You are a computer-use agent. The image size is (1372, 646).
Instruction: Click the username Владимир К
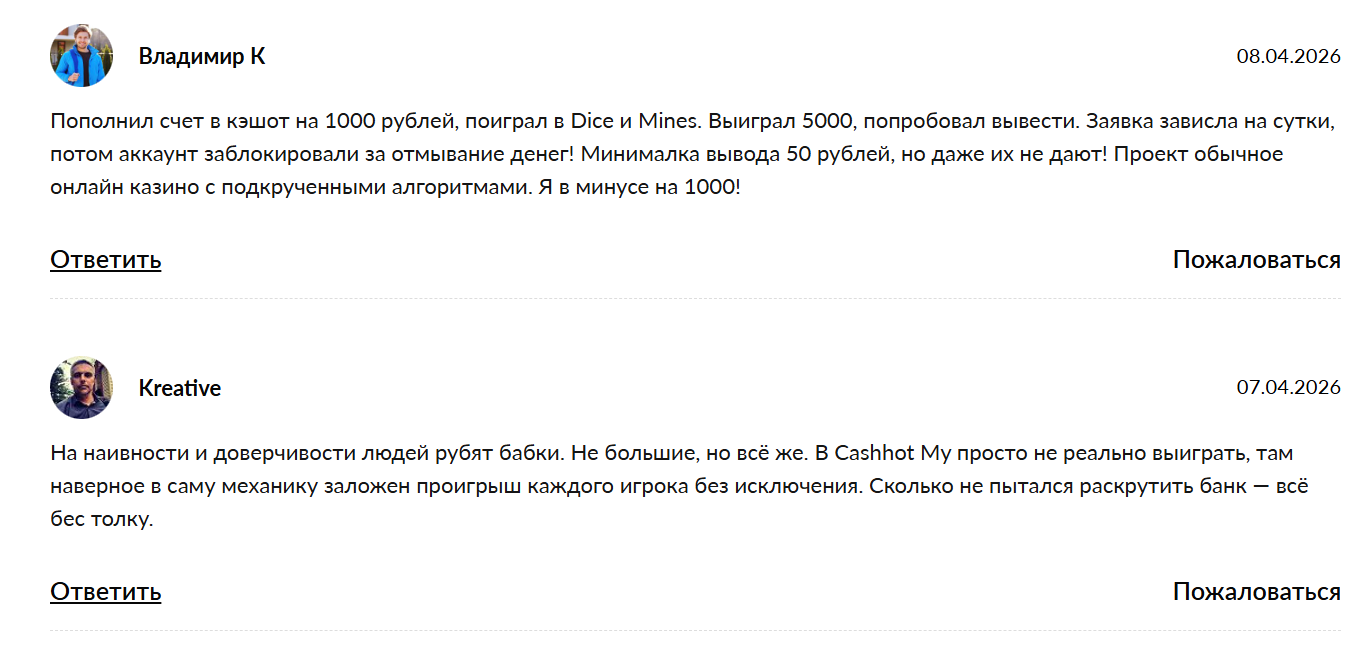(201, 55)
